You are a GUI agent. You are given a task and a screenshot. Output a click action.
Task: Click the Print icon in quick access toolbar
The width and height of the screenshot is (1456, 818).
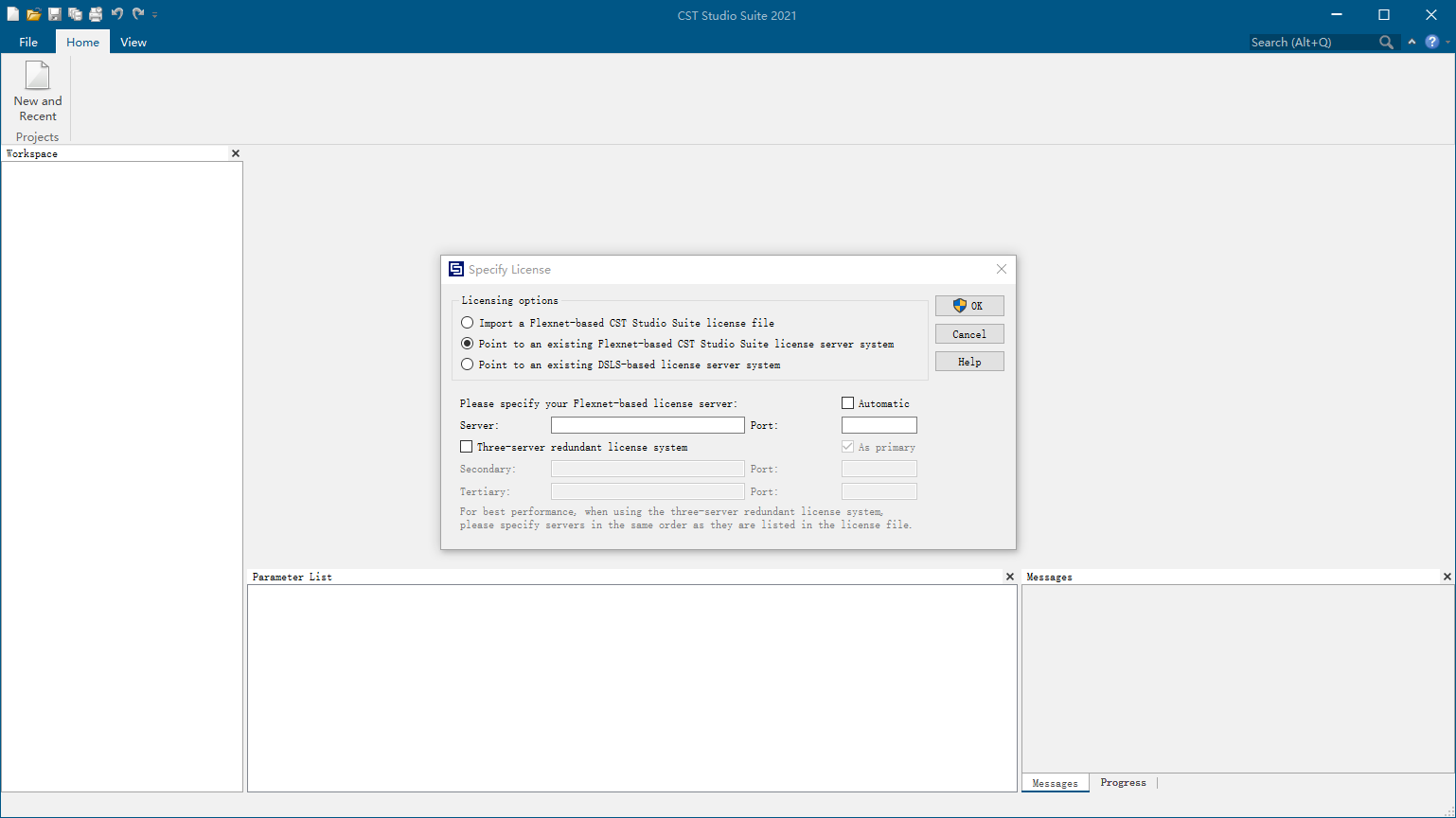pos(96,14)
